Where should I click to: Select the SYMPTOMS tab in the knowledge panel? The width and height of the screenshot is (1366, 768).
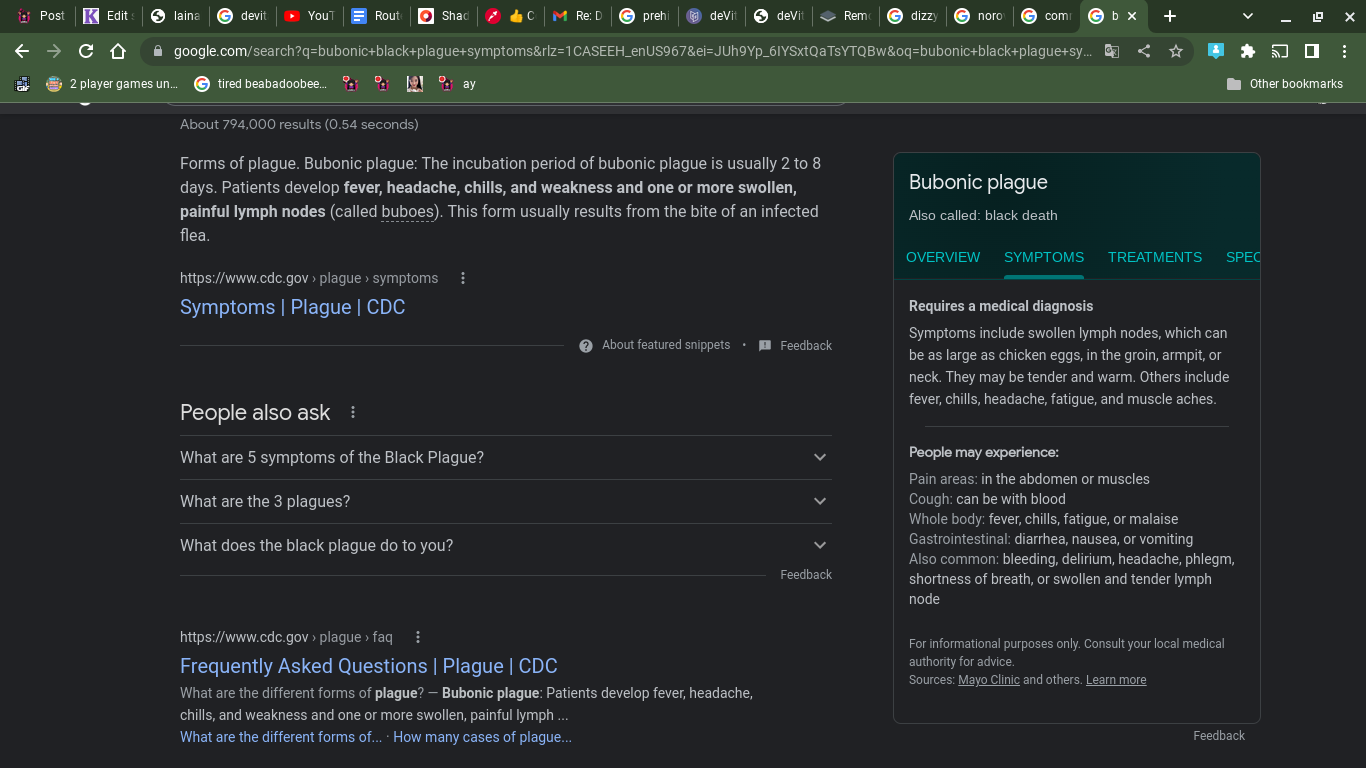(x=1044, y=257)
